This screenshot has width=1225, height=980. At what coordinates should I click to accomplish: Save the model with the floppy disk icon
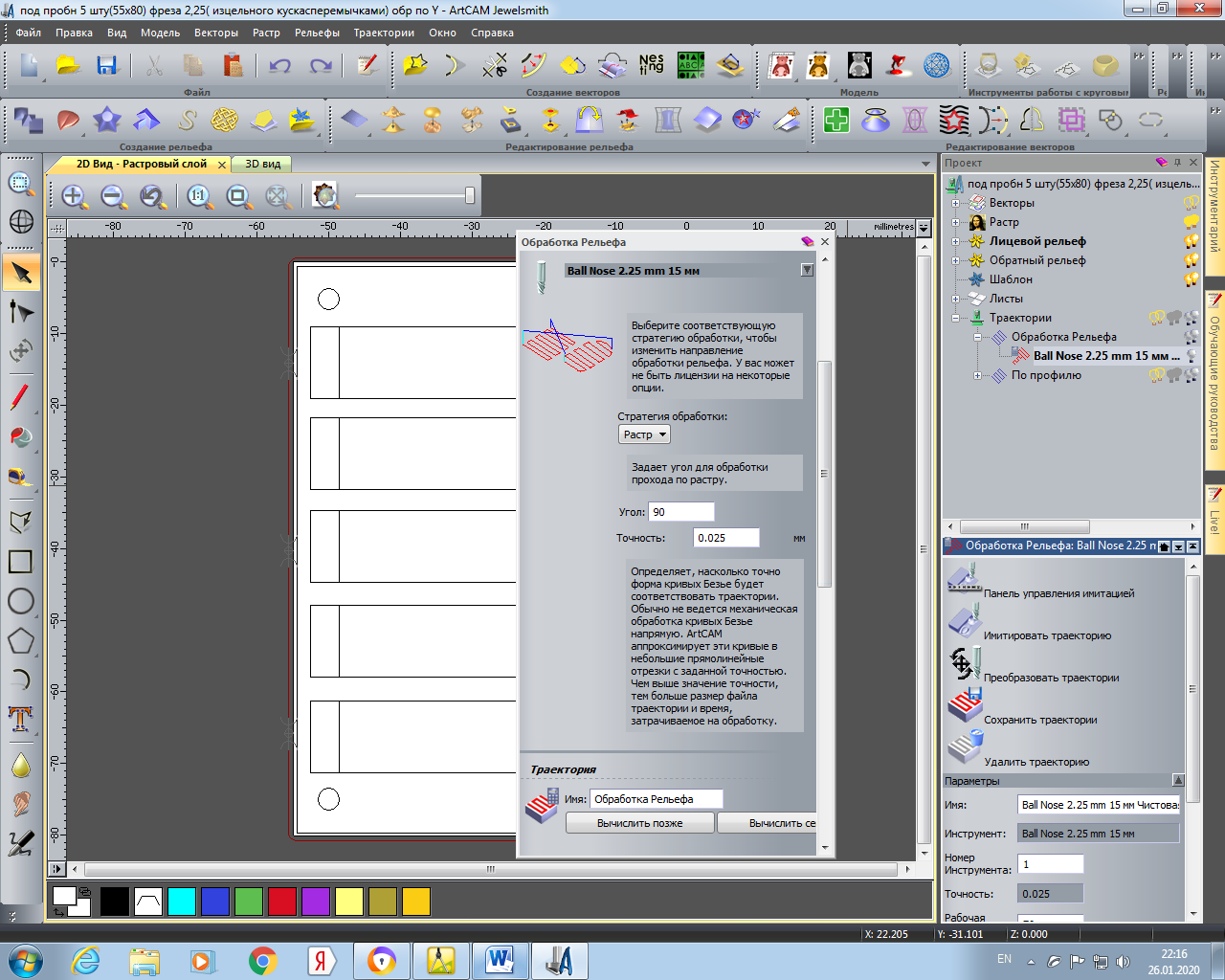(106, 65)
